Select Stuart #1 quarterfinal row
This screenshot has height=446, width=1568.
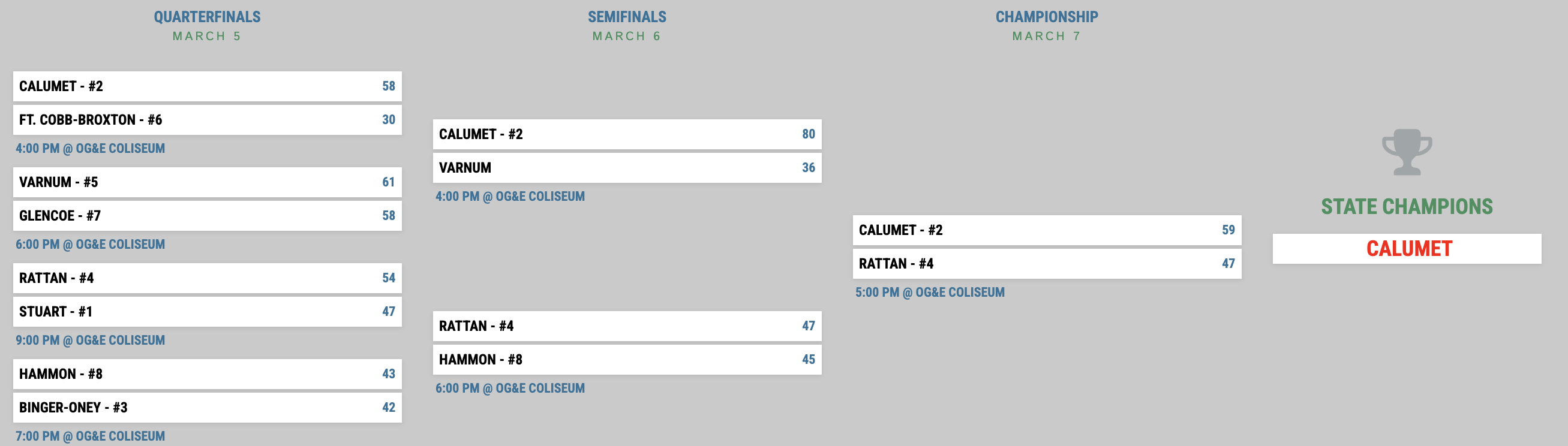point(207,312)
